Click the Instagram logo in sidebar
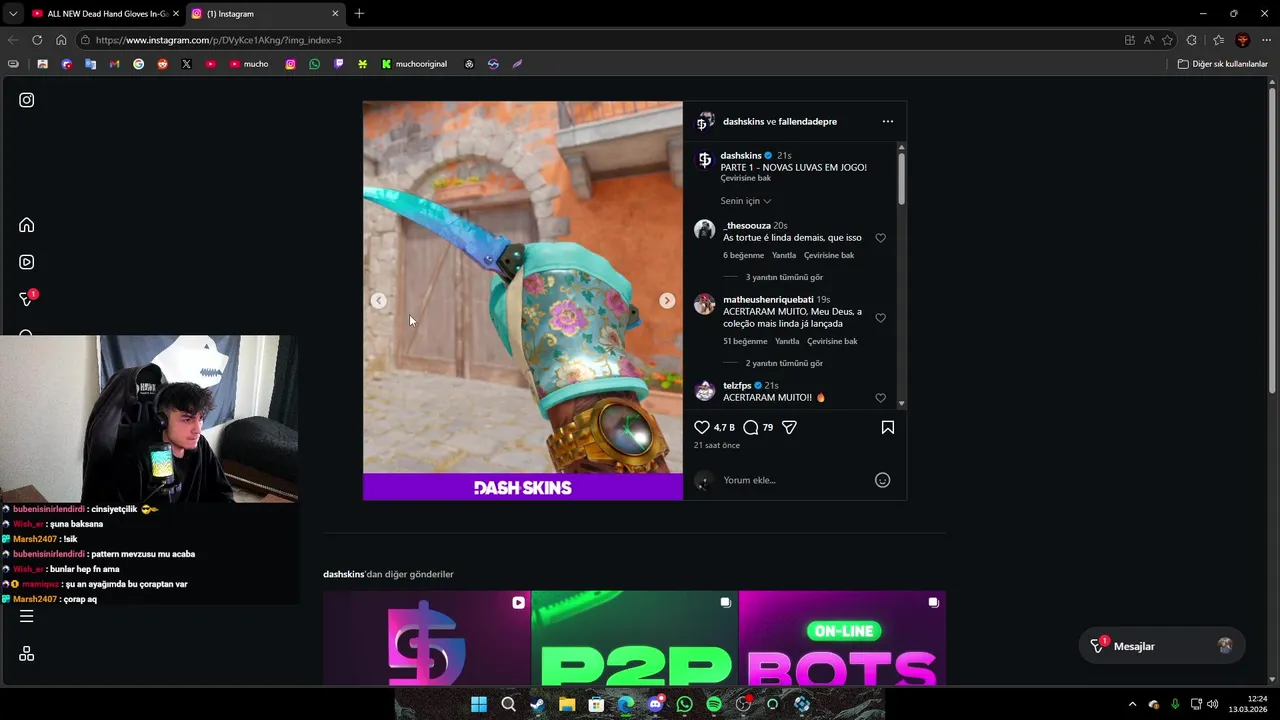The image size is (1280, 720). point(27,100)
